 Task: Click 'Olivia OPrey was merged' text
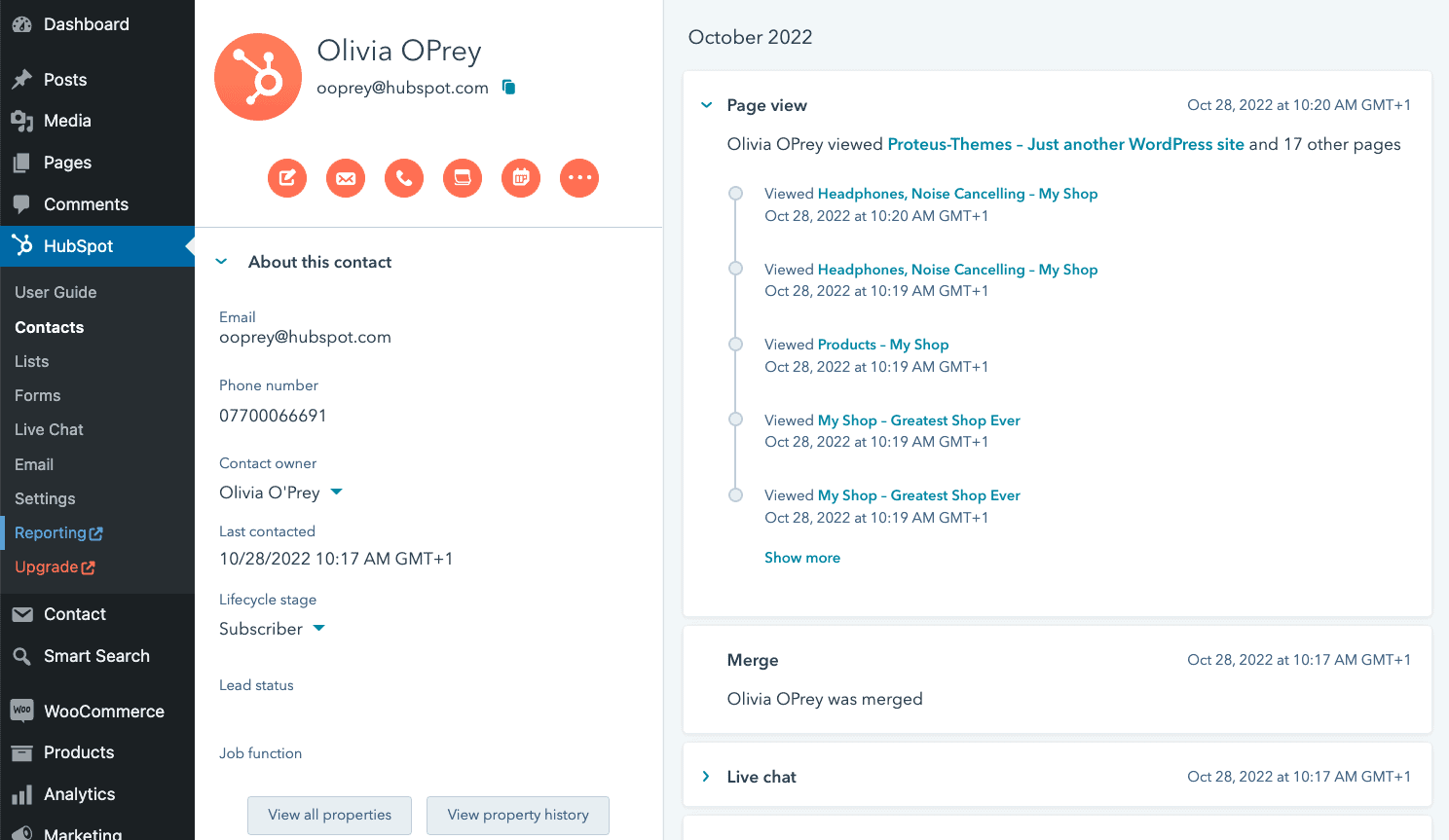point(825,699)
